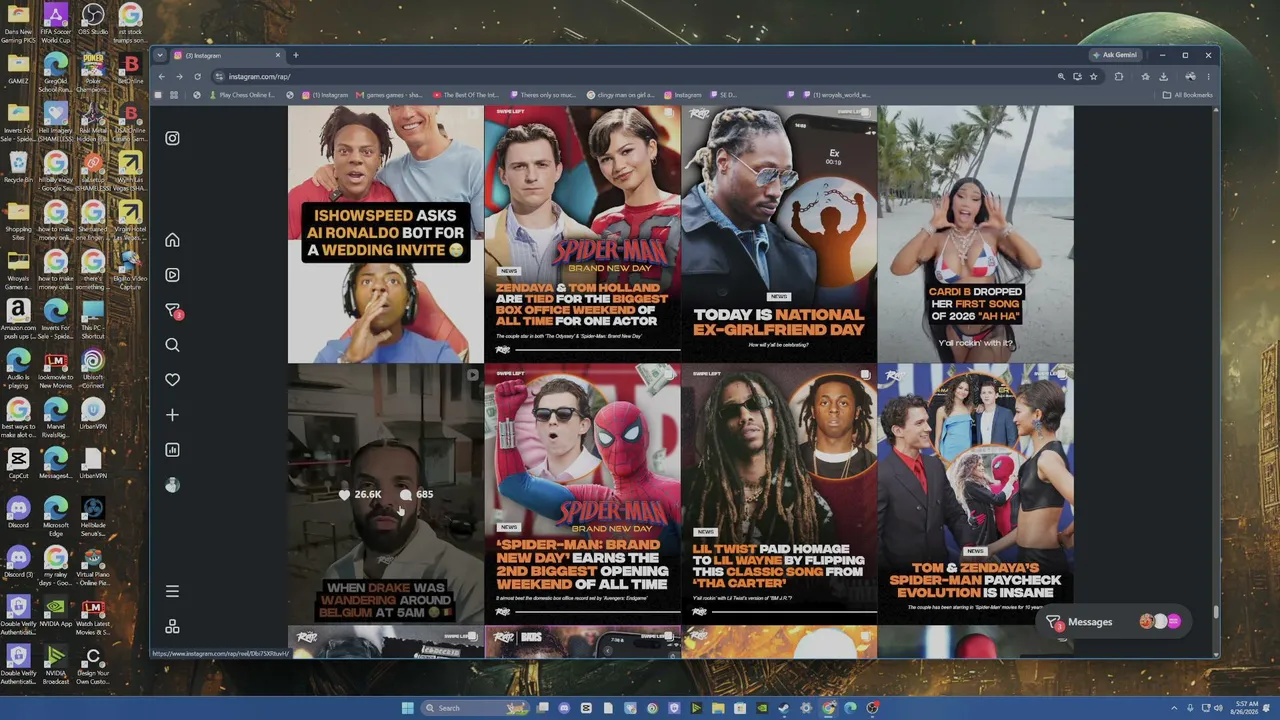Open the profile avatar in the sidebar
The height and width of the screenshot is (720, 1280).
[172, 485]
